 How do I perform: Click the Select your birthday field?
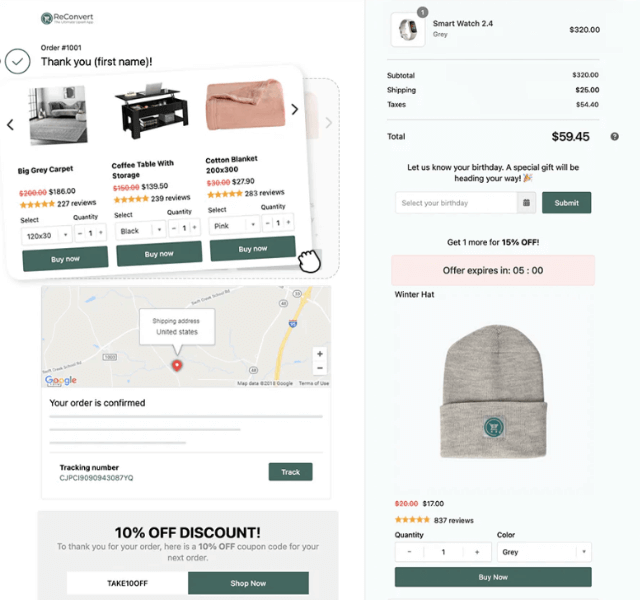(456, 203)
